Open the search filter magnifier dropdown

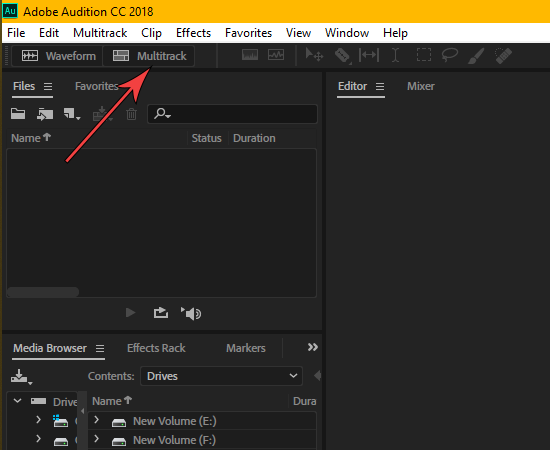click(x=162, y=114)
